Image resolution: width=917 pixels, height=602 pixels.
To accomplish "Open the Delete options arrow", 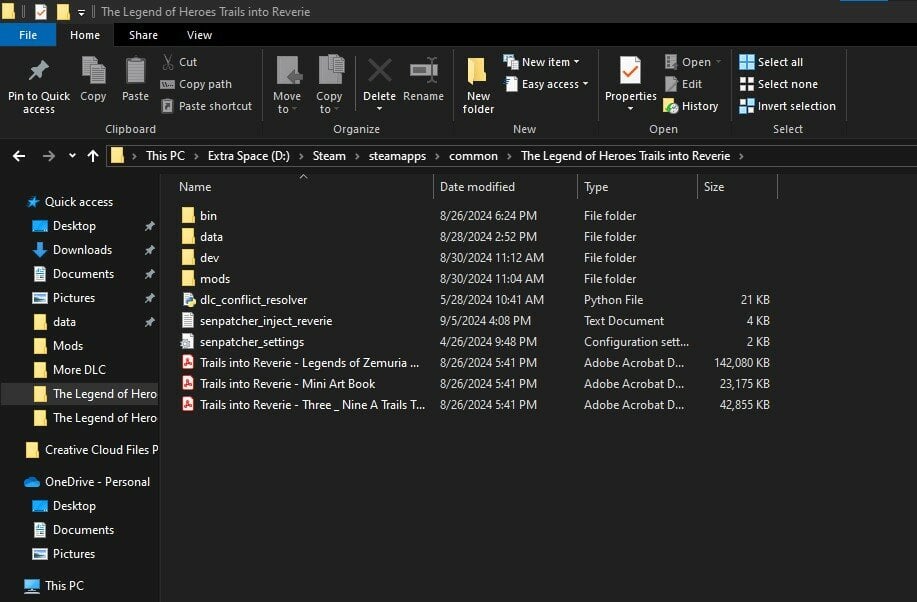I will point(380,109).
